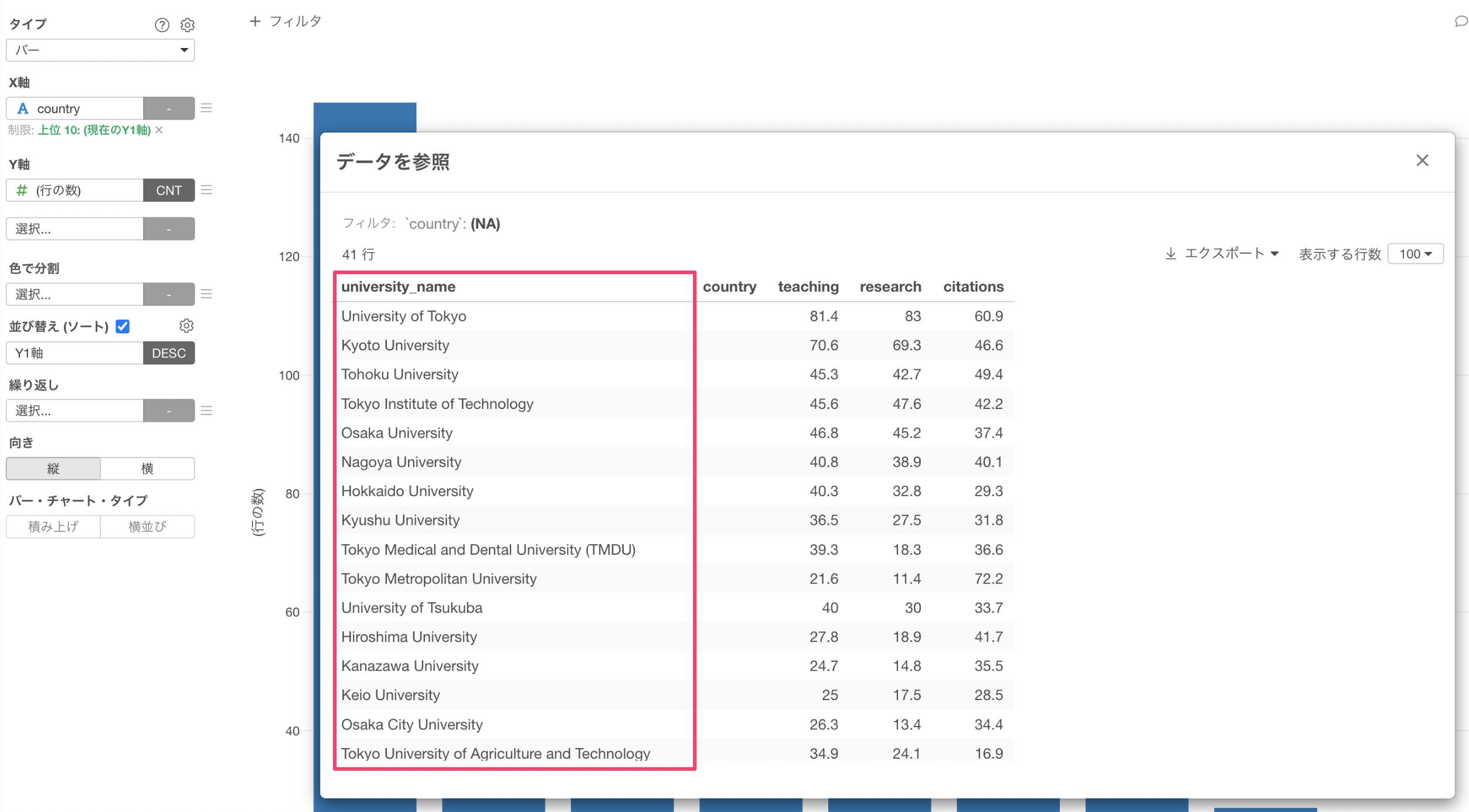
Task: Open X-axis country column selector
Action: 74,108
